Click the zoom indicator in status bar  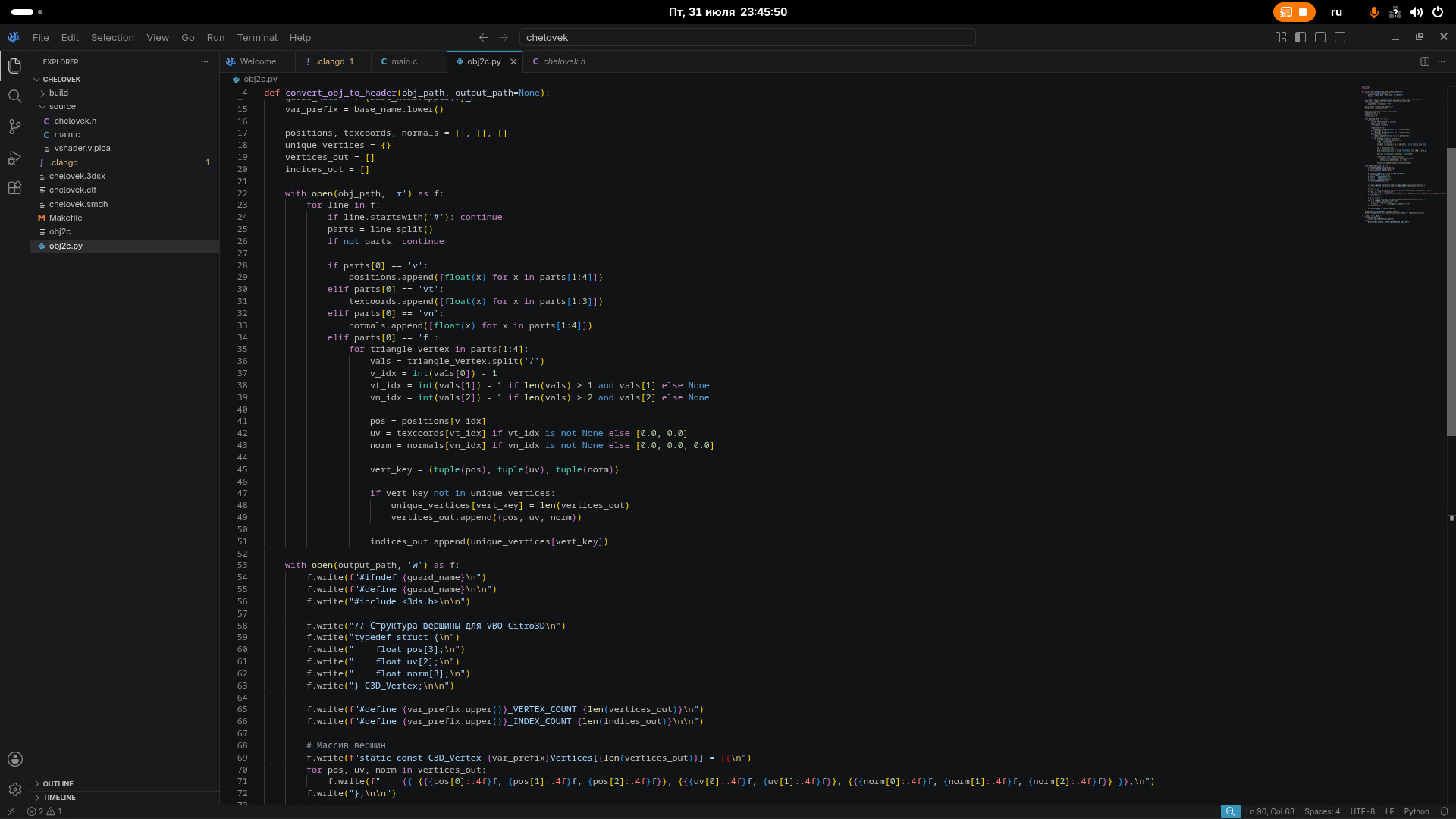[1230, 811]
